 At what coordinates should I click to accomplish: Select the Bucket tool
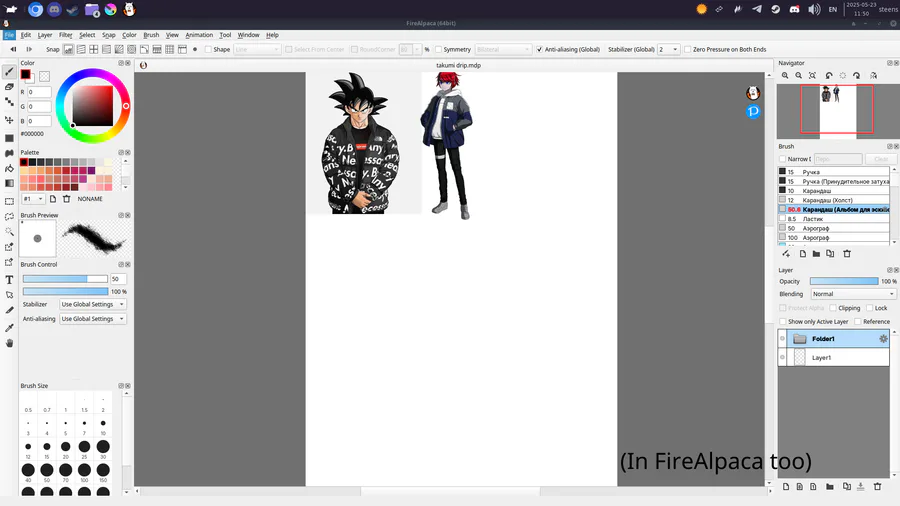click(x=9, y=169)
